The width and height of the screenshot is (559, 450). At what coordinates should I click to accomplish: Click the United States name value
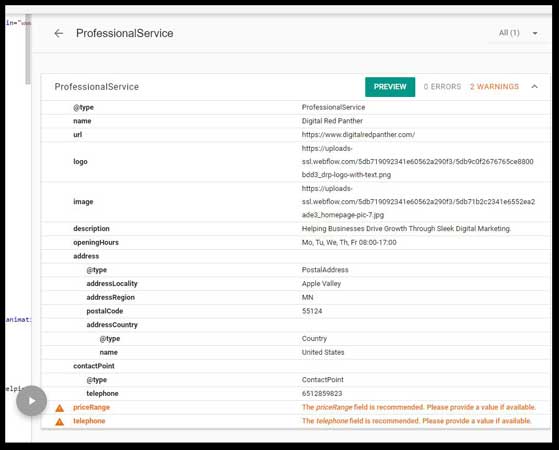tap(323, 352)
